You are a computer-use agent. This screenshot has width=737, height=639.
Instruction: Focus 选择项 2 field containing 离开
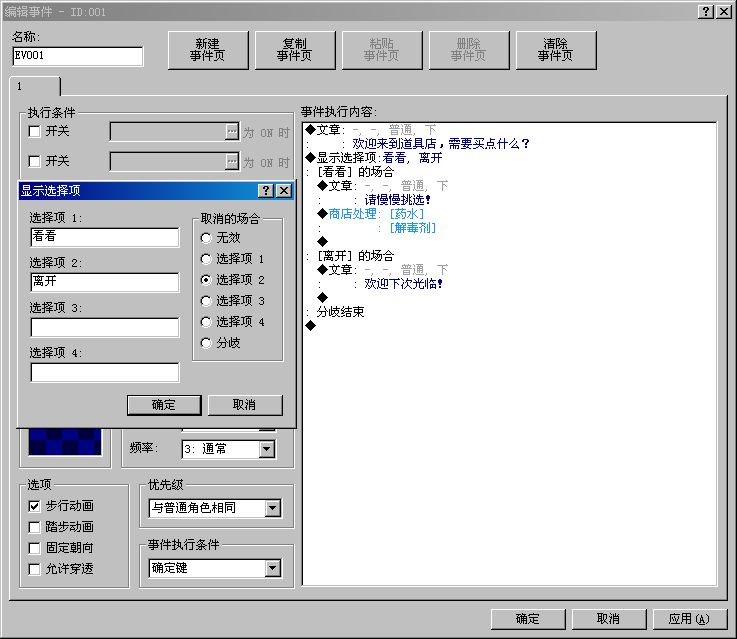click(104, 282)
